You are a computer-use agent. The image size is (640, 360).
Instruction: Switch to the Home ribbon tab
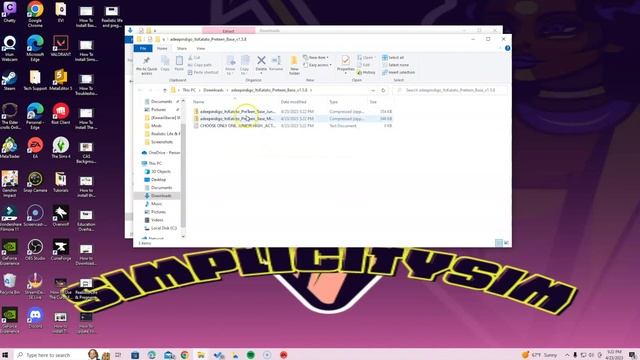click(x=162, y=49)
